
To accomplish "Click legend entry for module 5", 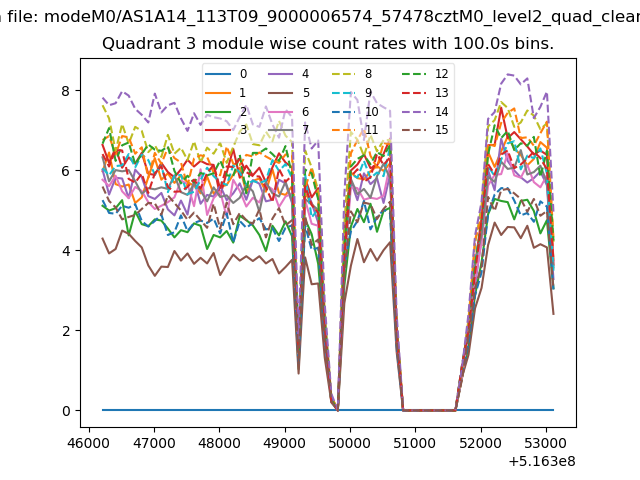I will [289, 93].
